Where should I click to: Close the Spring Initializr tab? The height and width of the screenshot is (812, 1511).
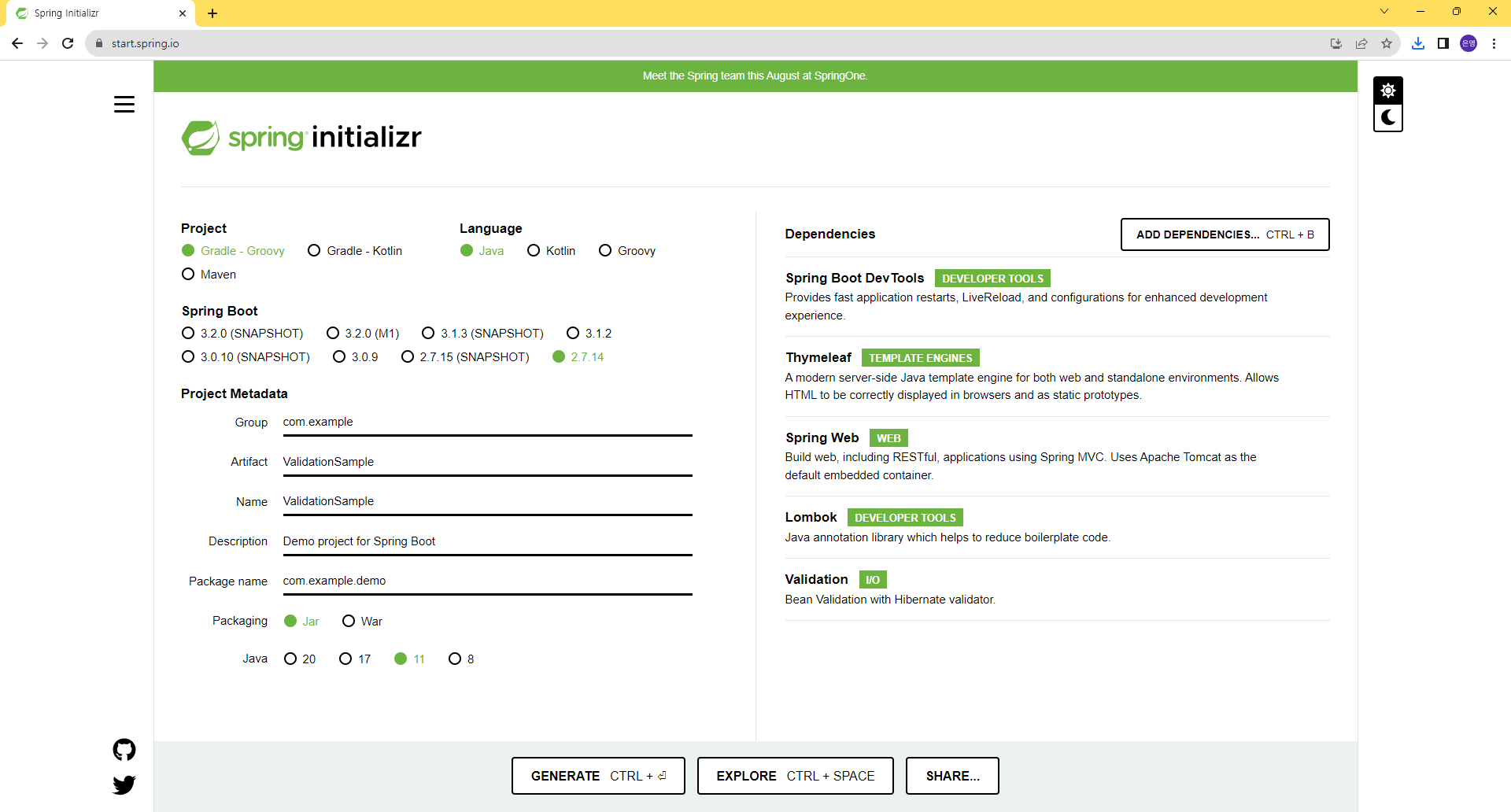coord(183,13)
